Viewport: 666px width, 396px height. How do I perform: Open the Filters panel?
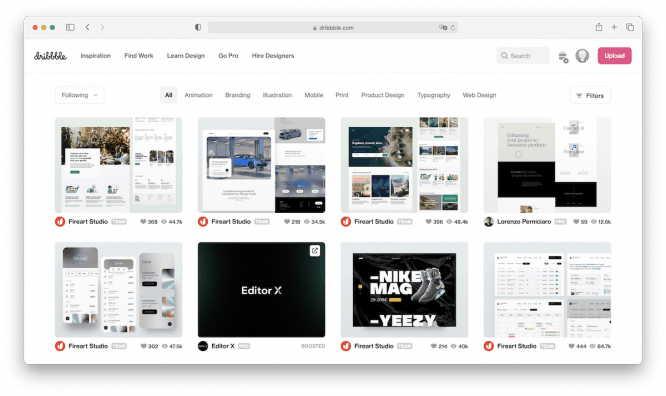(x=590, y=96)
